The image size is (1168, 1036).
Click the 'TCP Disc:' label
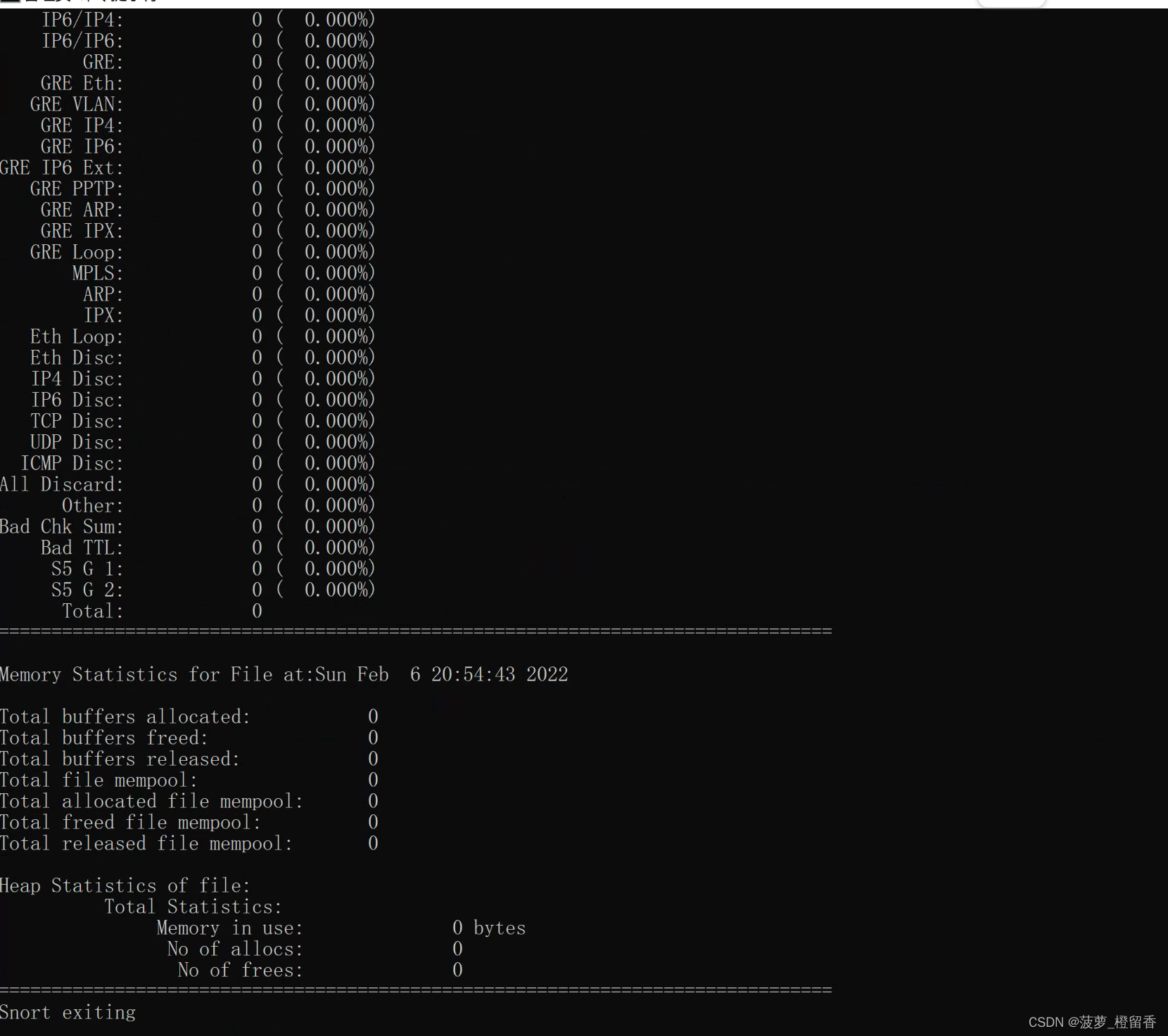coord(77,421)
